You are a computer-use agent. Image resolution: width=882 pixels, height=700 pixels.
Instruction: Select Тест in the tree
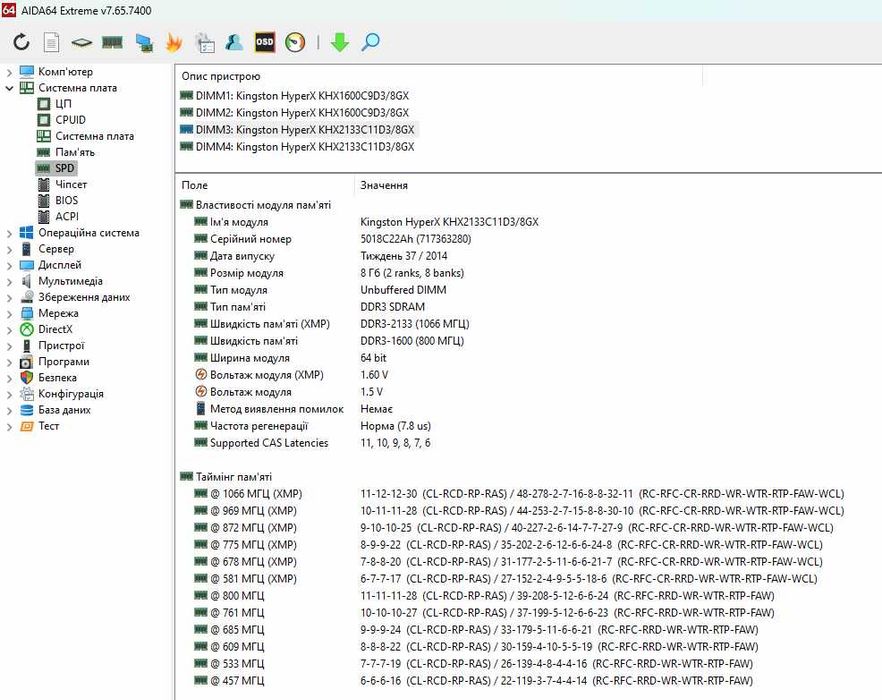[x=48, y=426]
